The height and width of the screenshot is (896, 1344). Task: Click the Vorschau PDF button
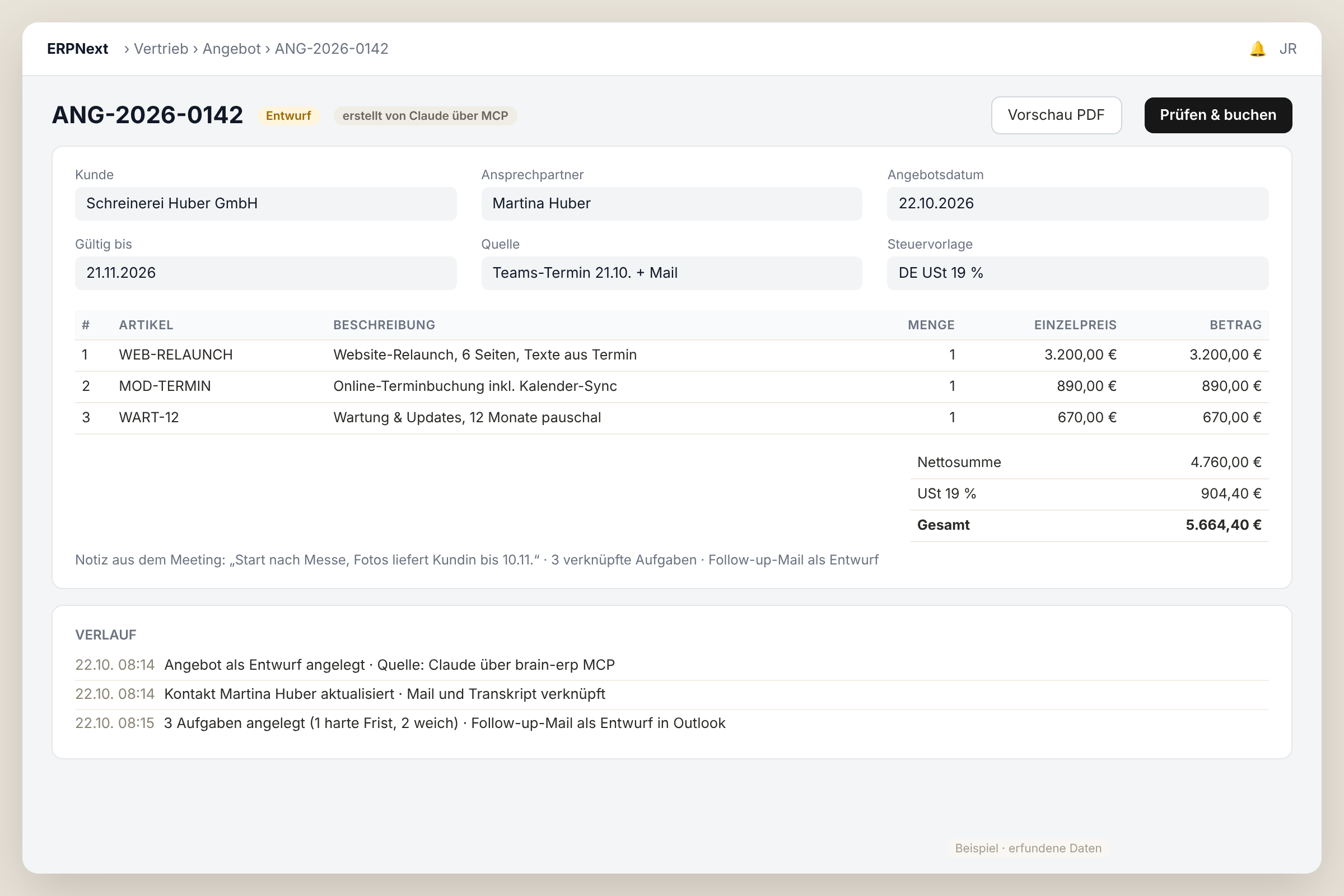pyautogui.click(x=1056, y=115)
